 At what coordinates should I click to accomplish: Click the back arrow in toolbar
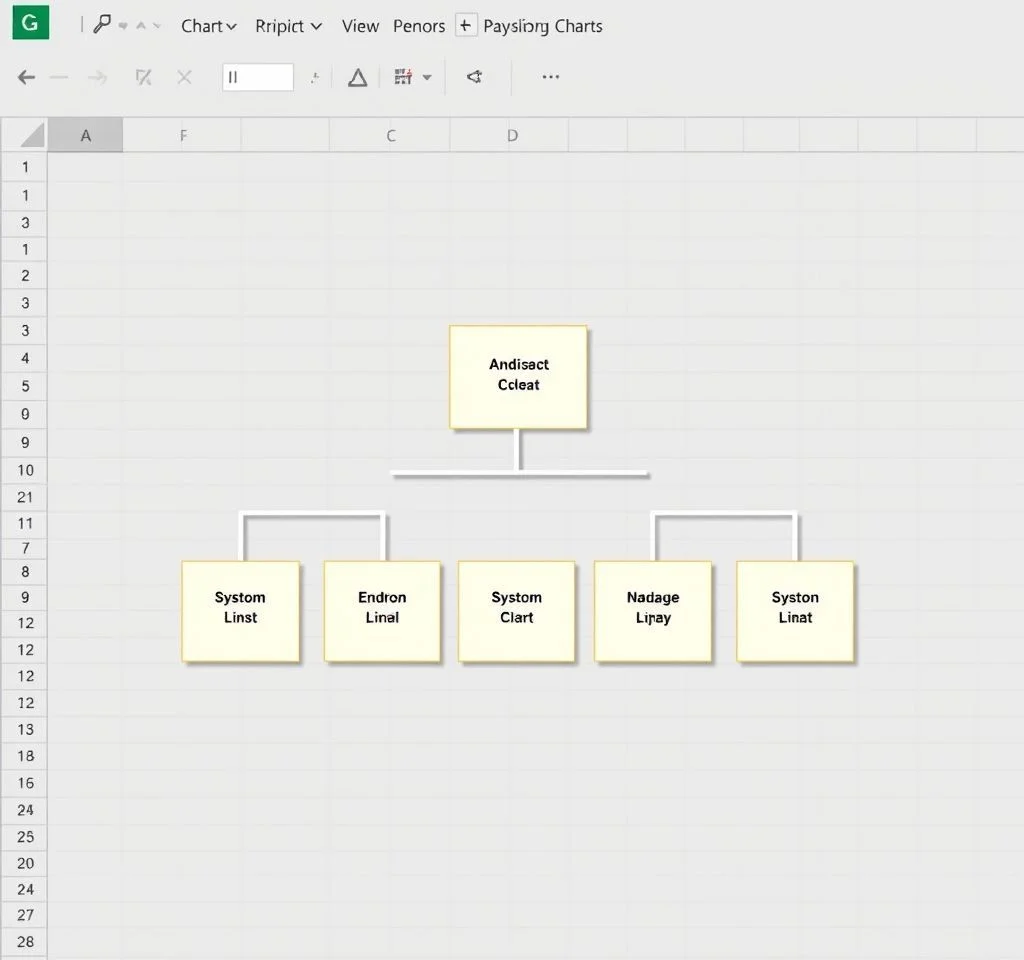(x=27, y=77)
